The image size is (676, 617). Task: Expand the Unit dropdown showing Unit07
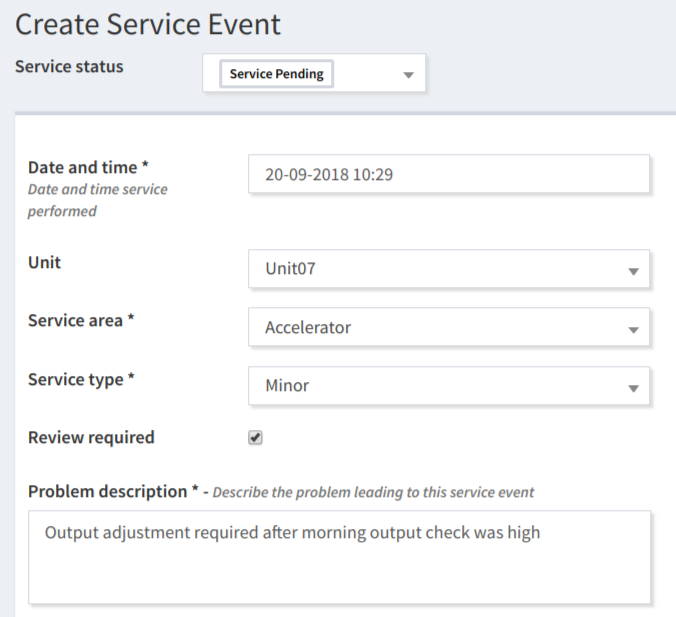[x=449, y=269]
